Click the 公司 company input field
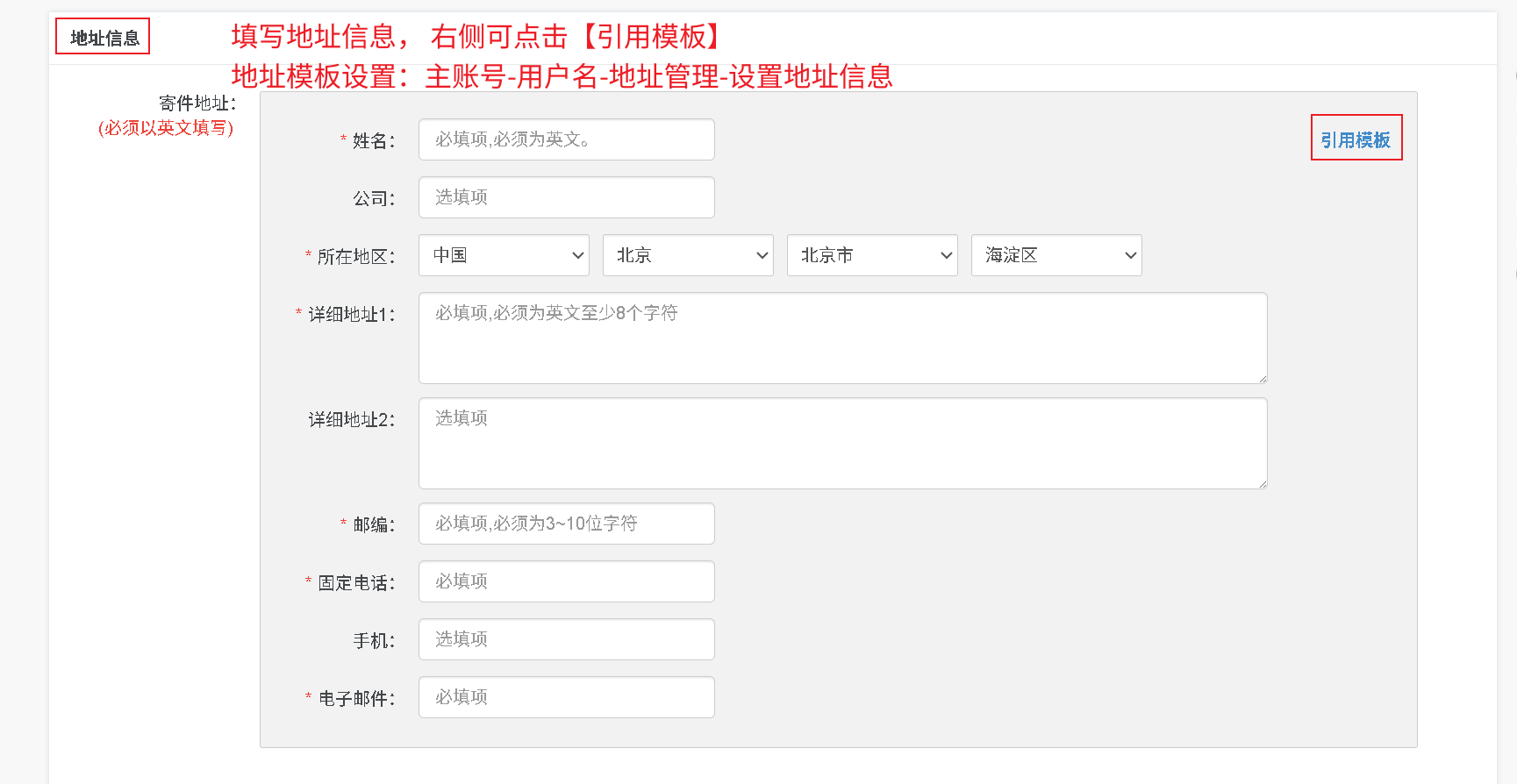 [x=566, y=197]
